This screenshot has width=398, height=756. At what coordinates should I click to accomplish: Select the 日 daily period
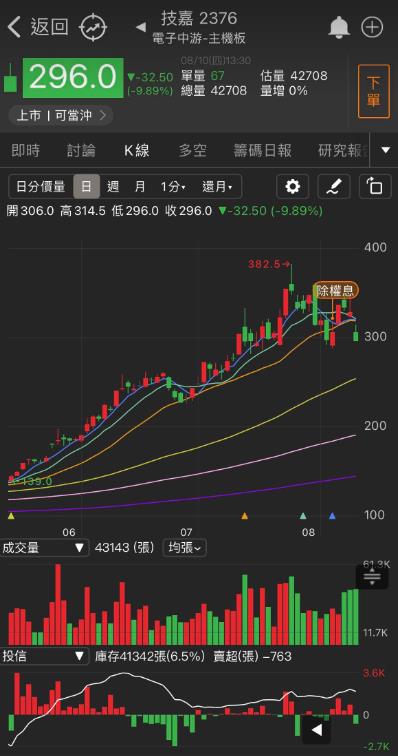click(86, 187)
